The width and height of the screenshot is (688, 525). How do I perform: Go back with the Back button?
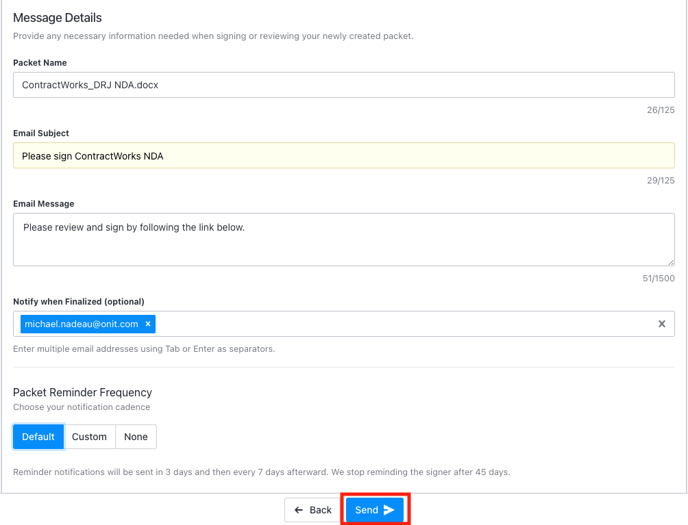click(313, 510)
